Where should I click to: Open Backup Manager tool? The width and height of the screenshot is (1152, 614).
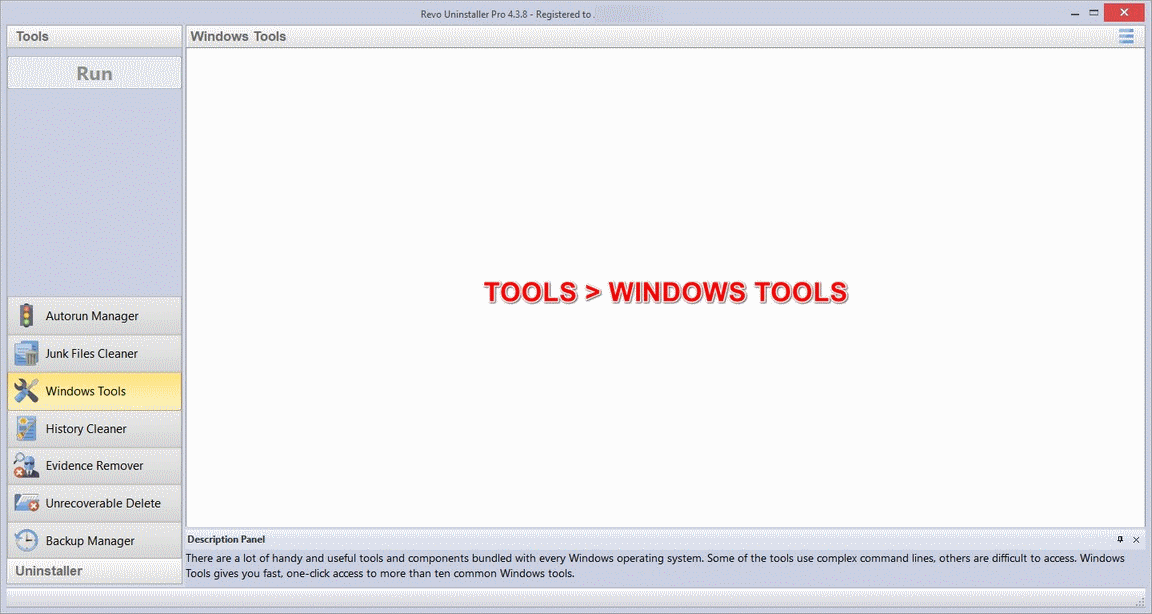[94, 541]
